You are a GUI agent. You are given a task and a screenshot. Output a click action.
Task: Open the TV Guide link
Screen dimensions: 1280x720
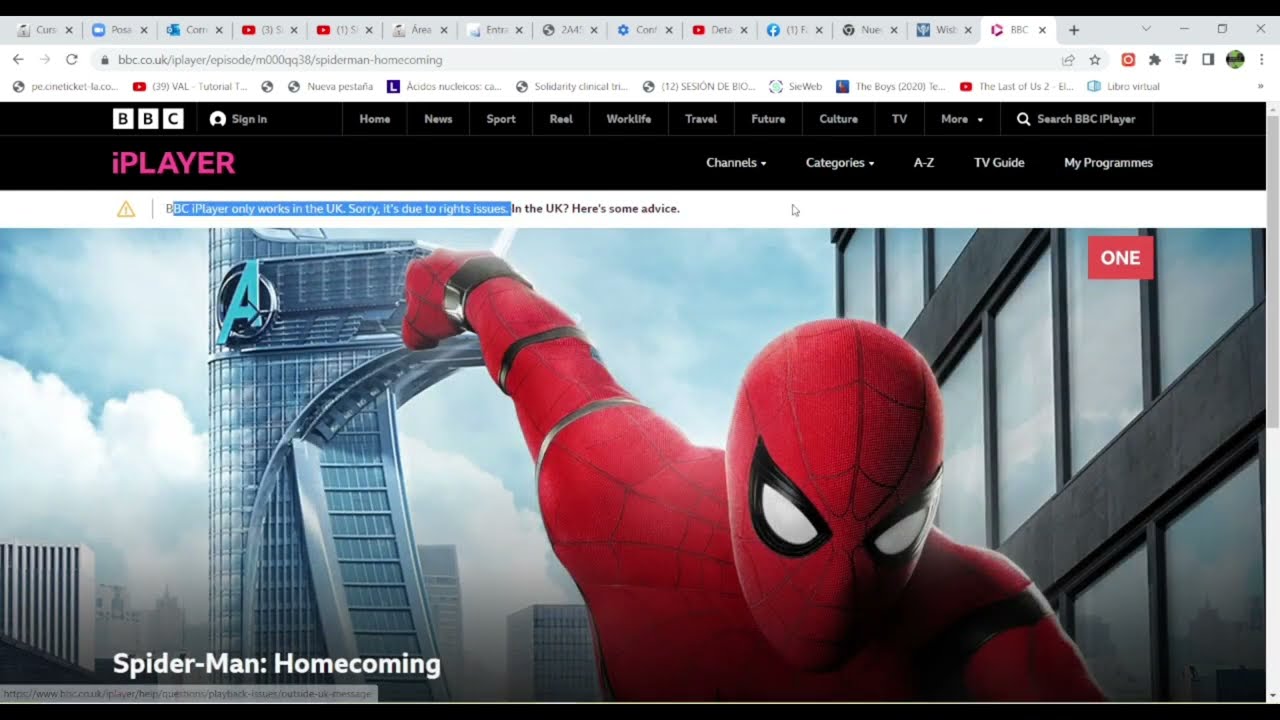(x=999, y=163)
